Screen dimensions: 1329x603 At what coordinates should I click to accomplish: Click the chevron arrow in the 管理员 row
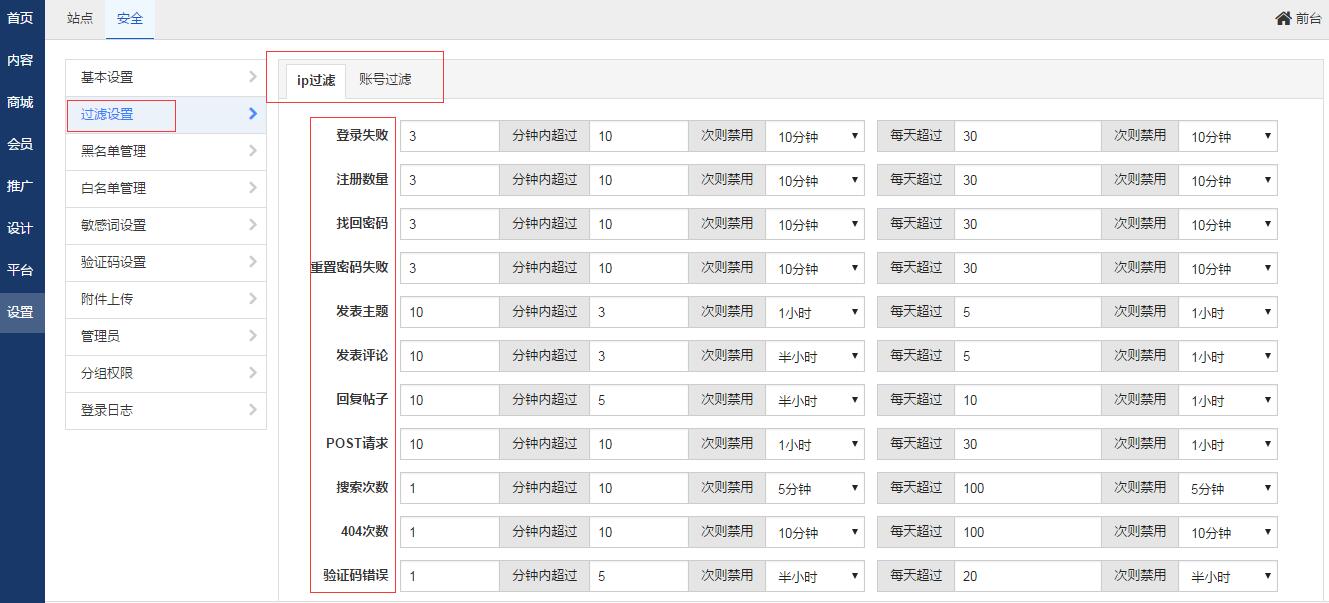252,336
